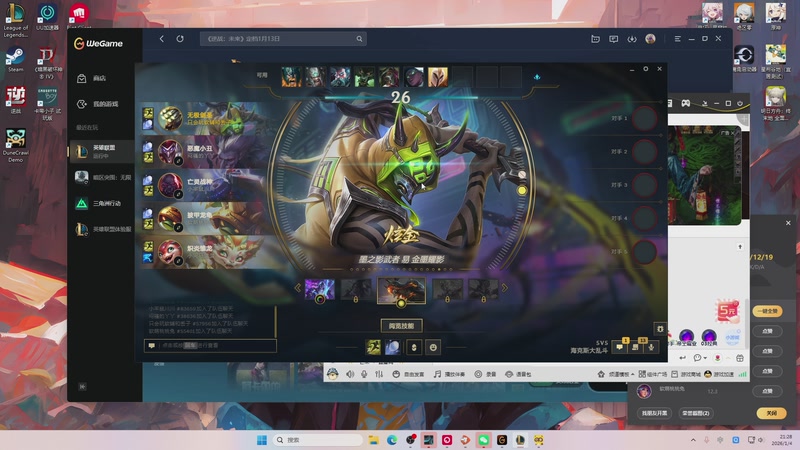Image resolution: width=800 pixels, height=450 pixels.
Task: Change the yellow Ghost summoner spell
Action: (373, 347)
